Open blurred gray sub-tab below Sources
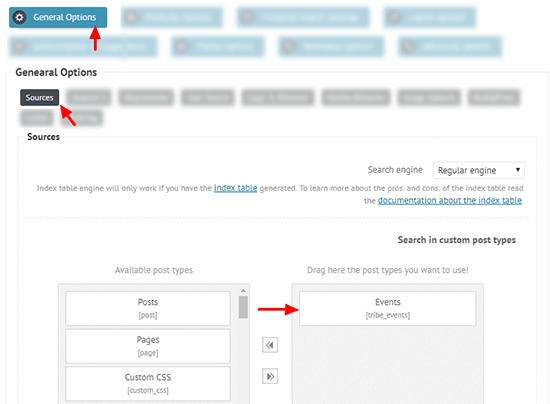The image size is (550, 404). [37, 117]
